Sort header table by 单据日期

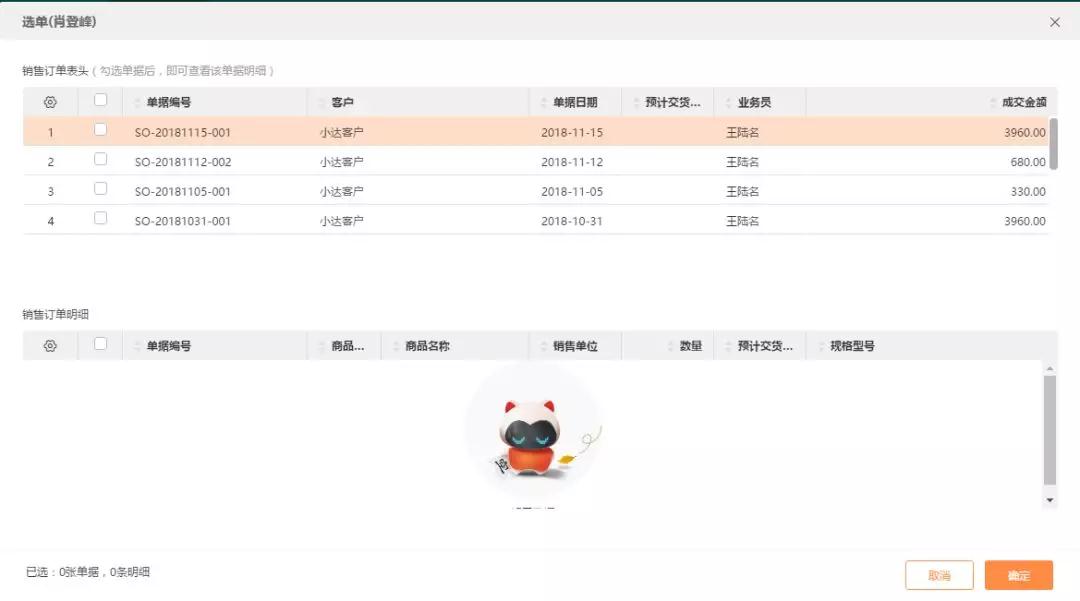pos(575,102)
